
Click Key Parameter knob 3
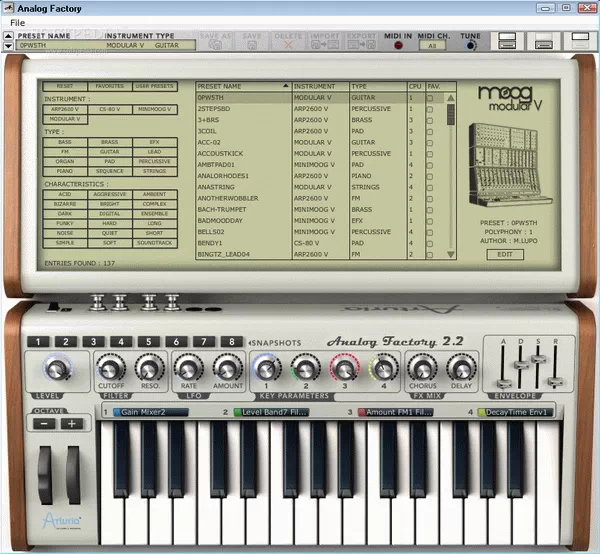click(x=345, y=368)
